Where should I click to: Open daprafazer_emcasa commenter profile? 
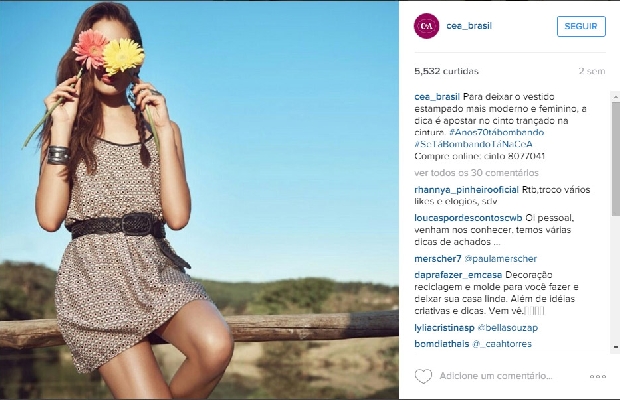tap(458, 275)
